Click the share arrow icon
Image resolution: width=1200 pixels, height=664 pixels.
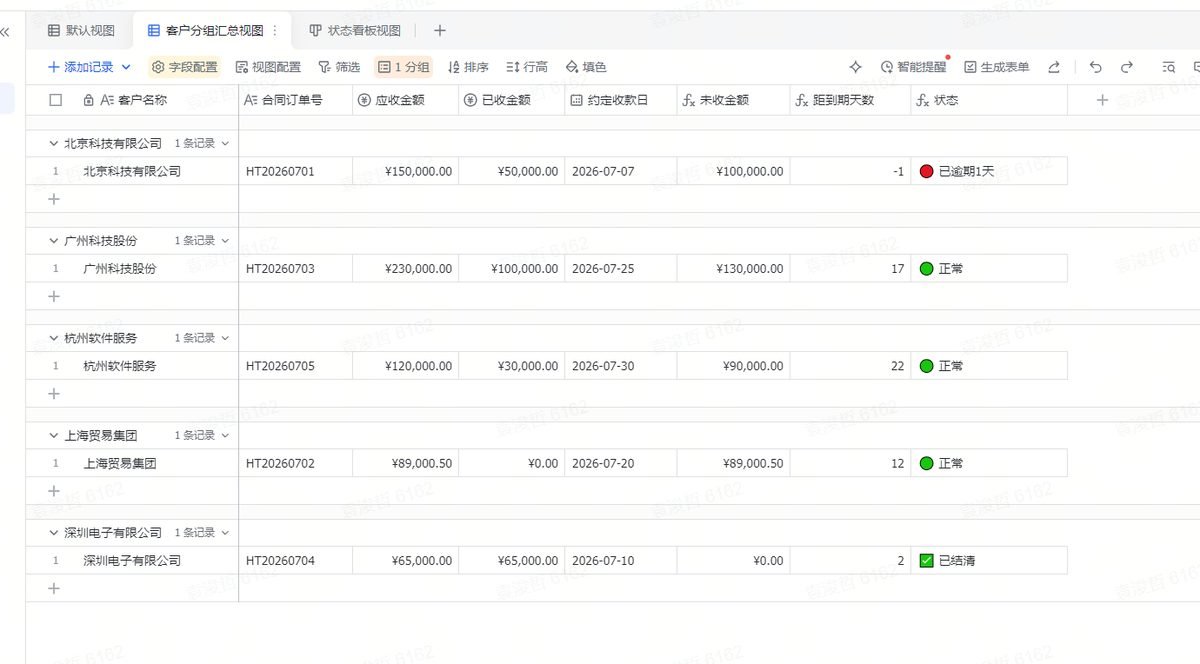coord(1053,67)
